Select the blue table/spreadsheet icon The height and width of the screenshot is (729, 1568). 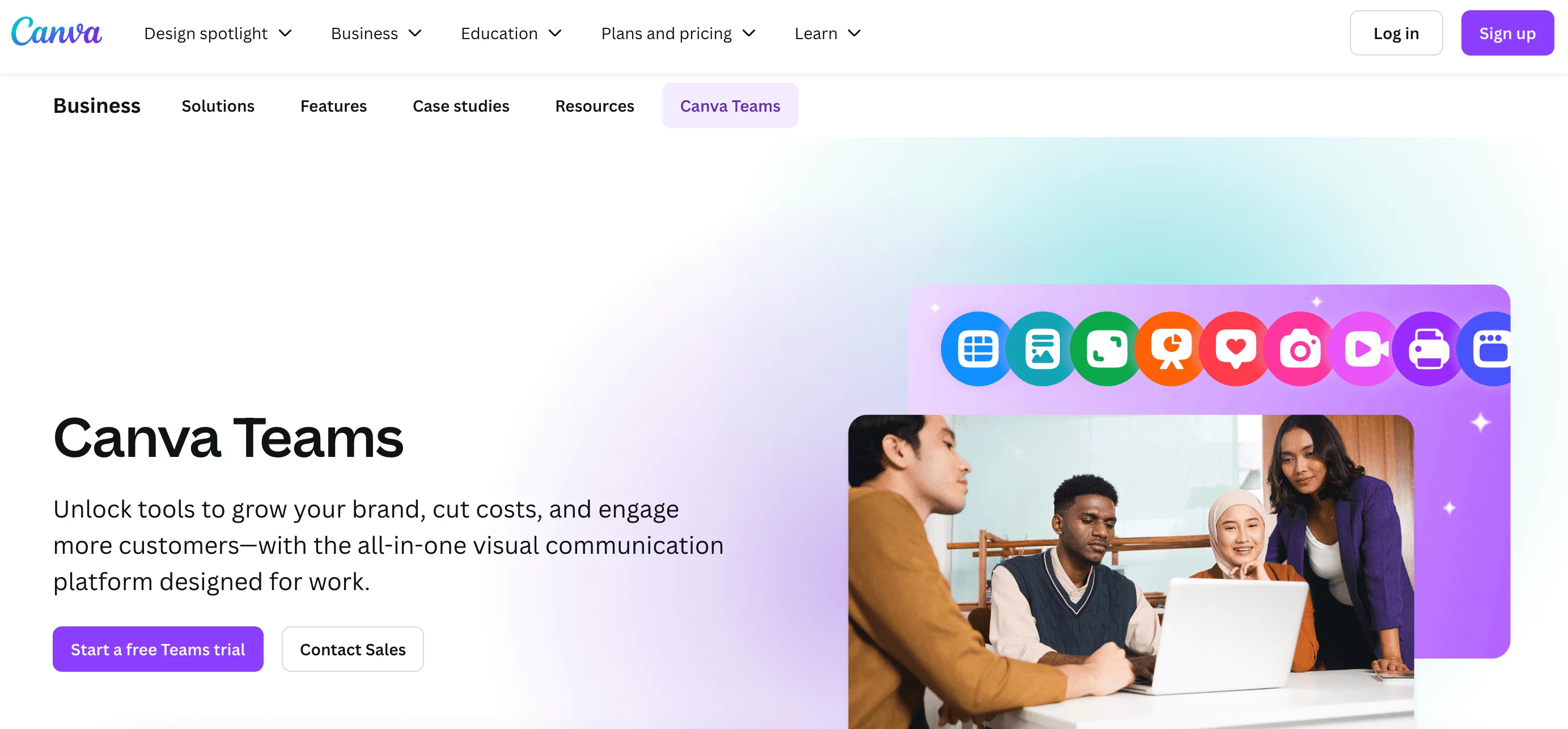[976, 349]
